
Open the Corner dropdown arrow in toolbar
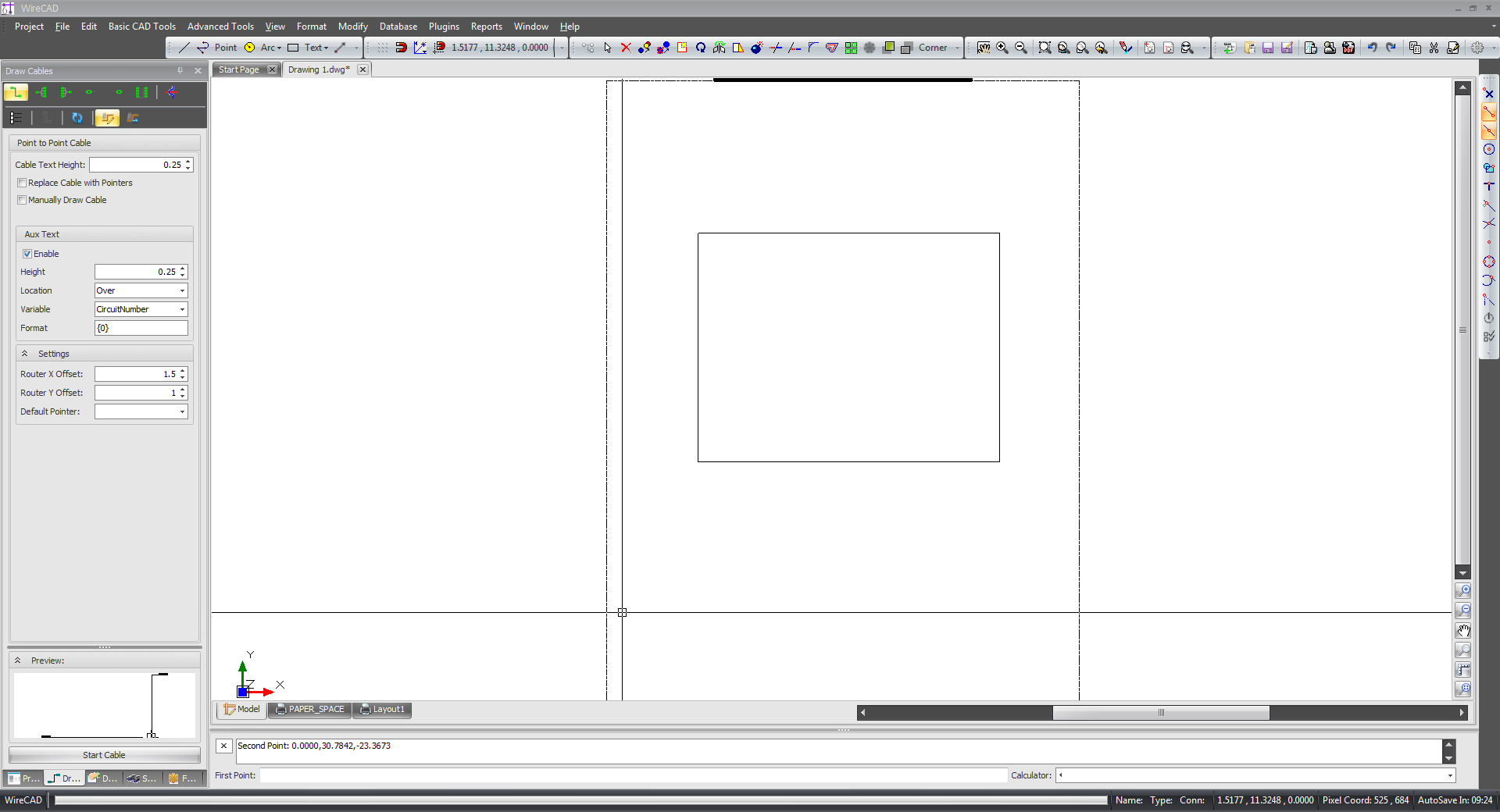coord(957,48)
